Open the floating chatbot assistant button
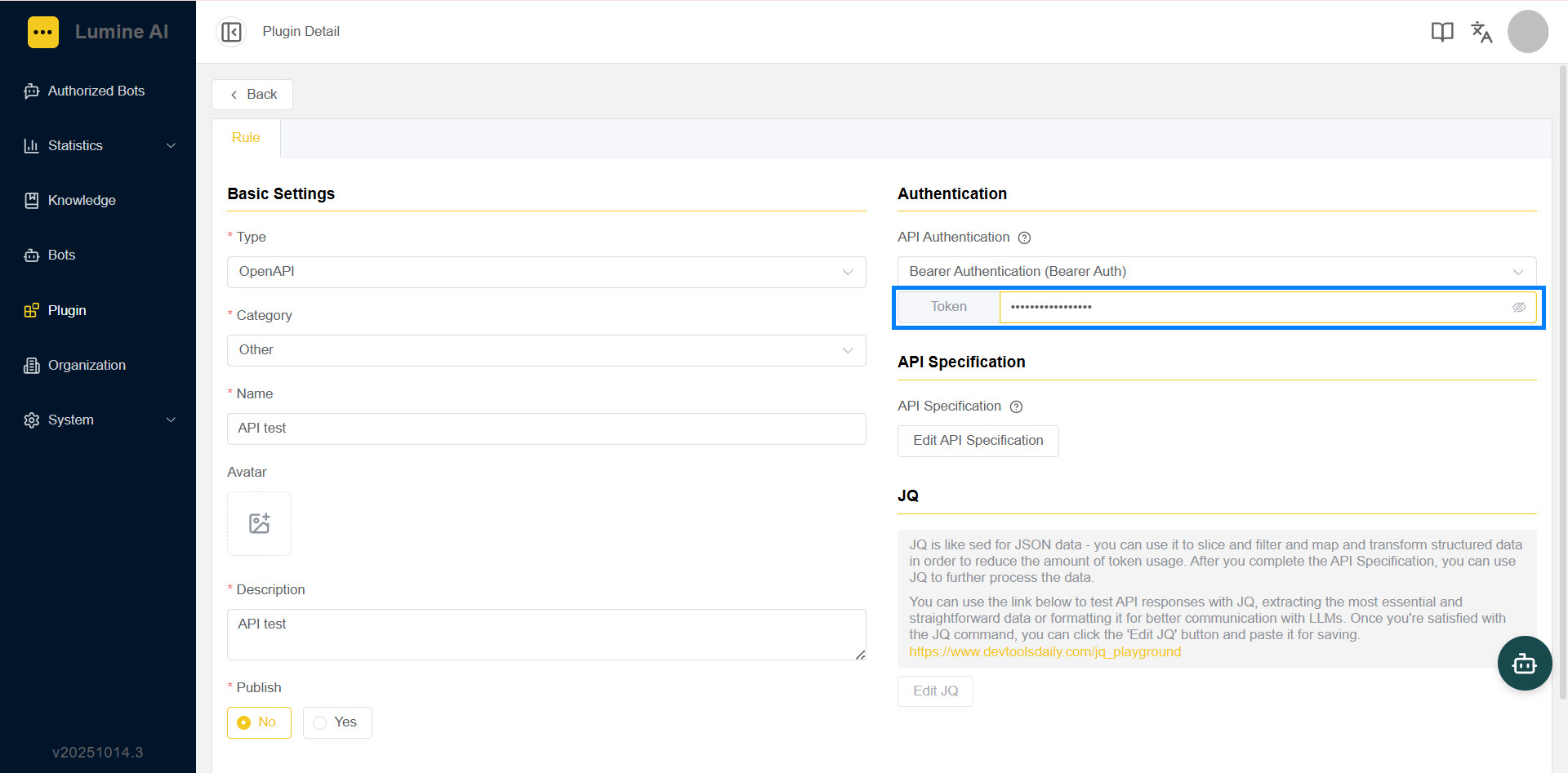The image size is (1568, 773). click(x=1524, y=664)
